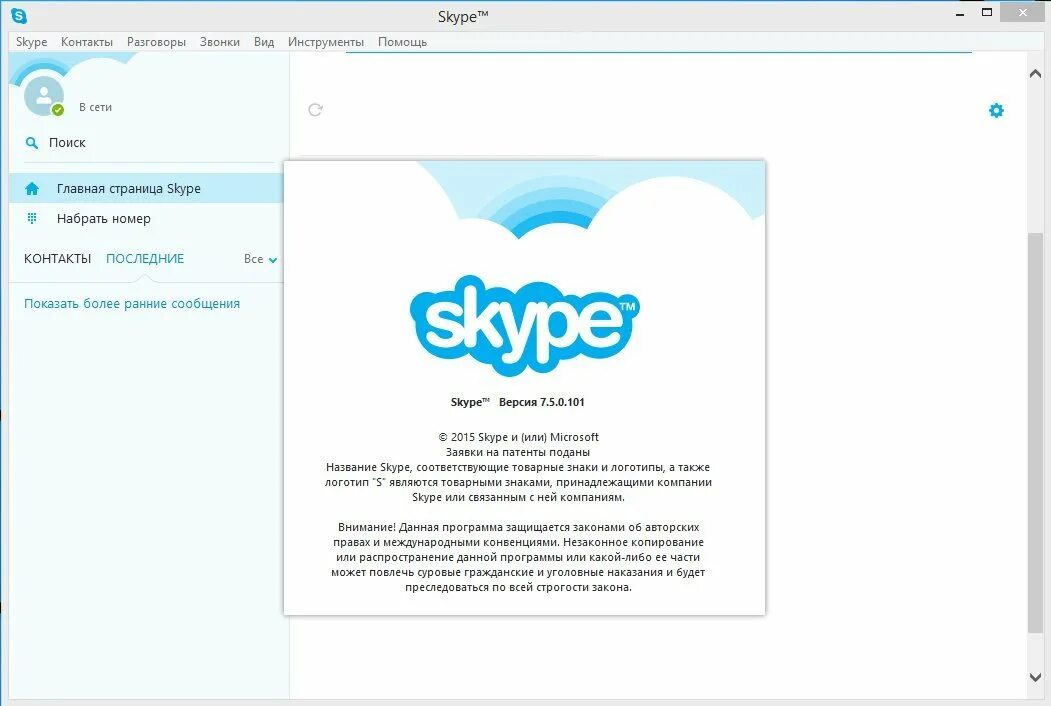Open Главная страница Skype
1051x706 pixels.
pyautogui.click(x=146, y=188)
